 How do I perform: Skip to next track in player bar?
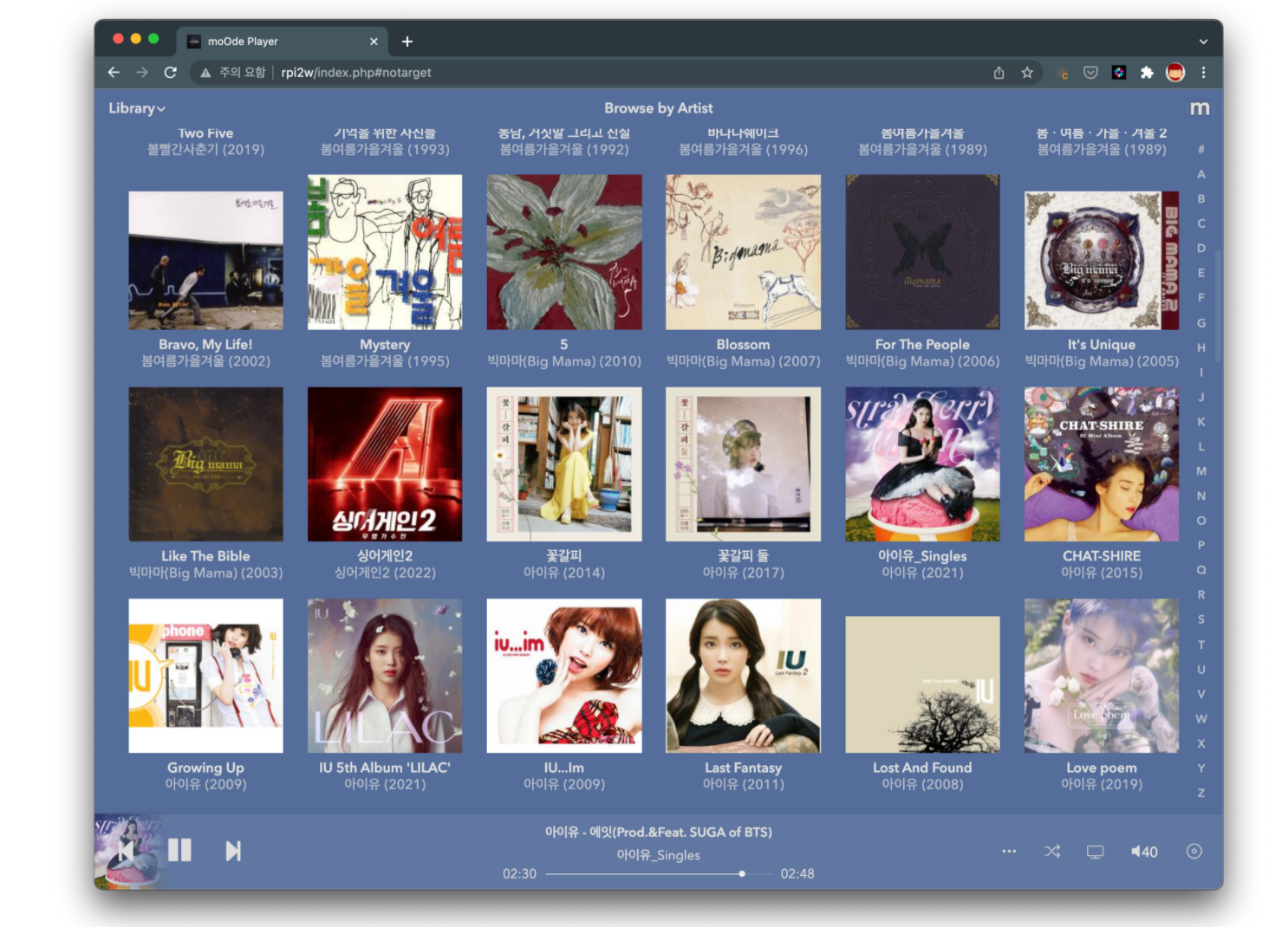click(233, 852)
